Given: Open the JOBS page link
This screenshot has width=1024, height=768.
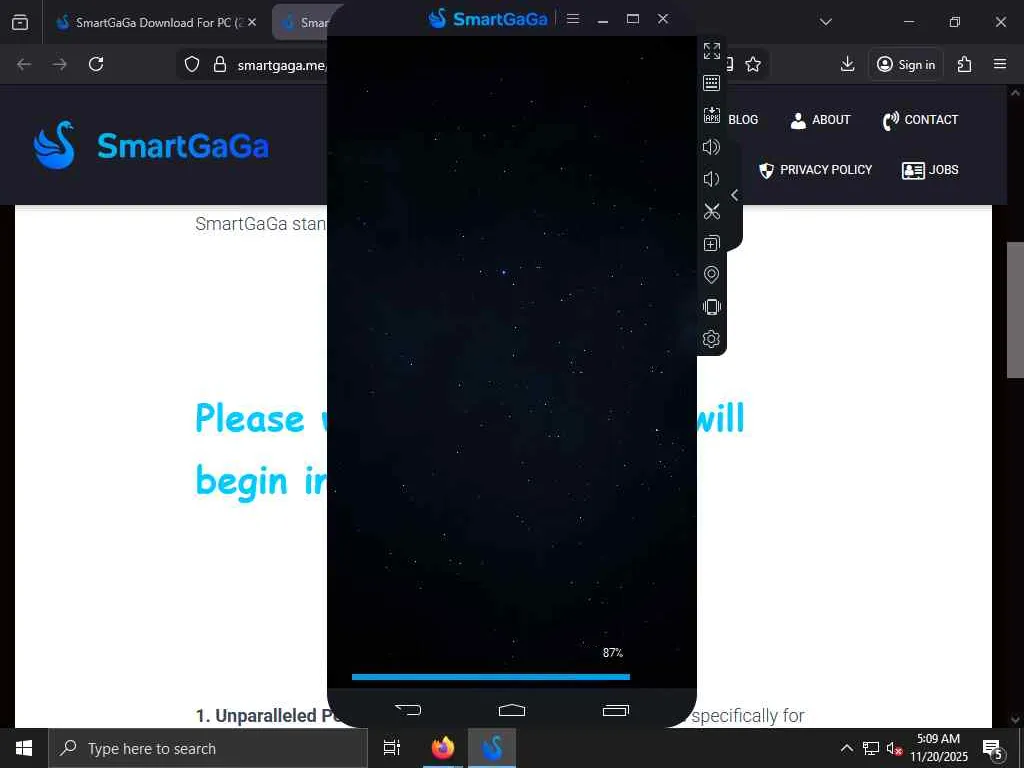Looking at the screenshot, I should pyautogui.click(x=930, y=170).
